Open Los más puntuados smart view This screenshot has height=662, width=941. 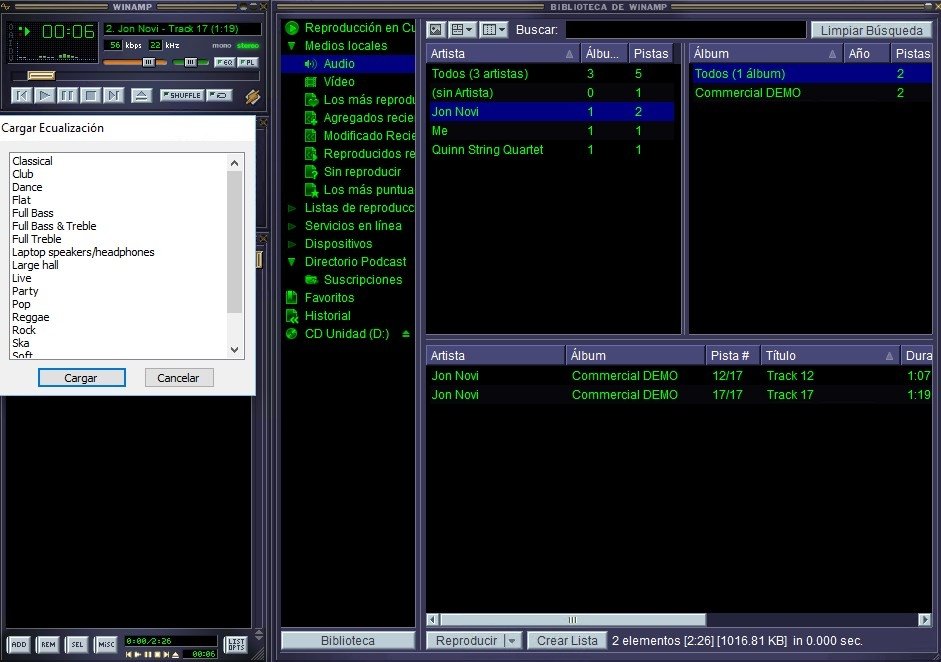(x=359, y=190)
